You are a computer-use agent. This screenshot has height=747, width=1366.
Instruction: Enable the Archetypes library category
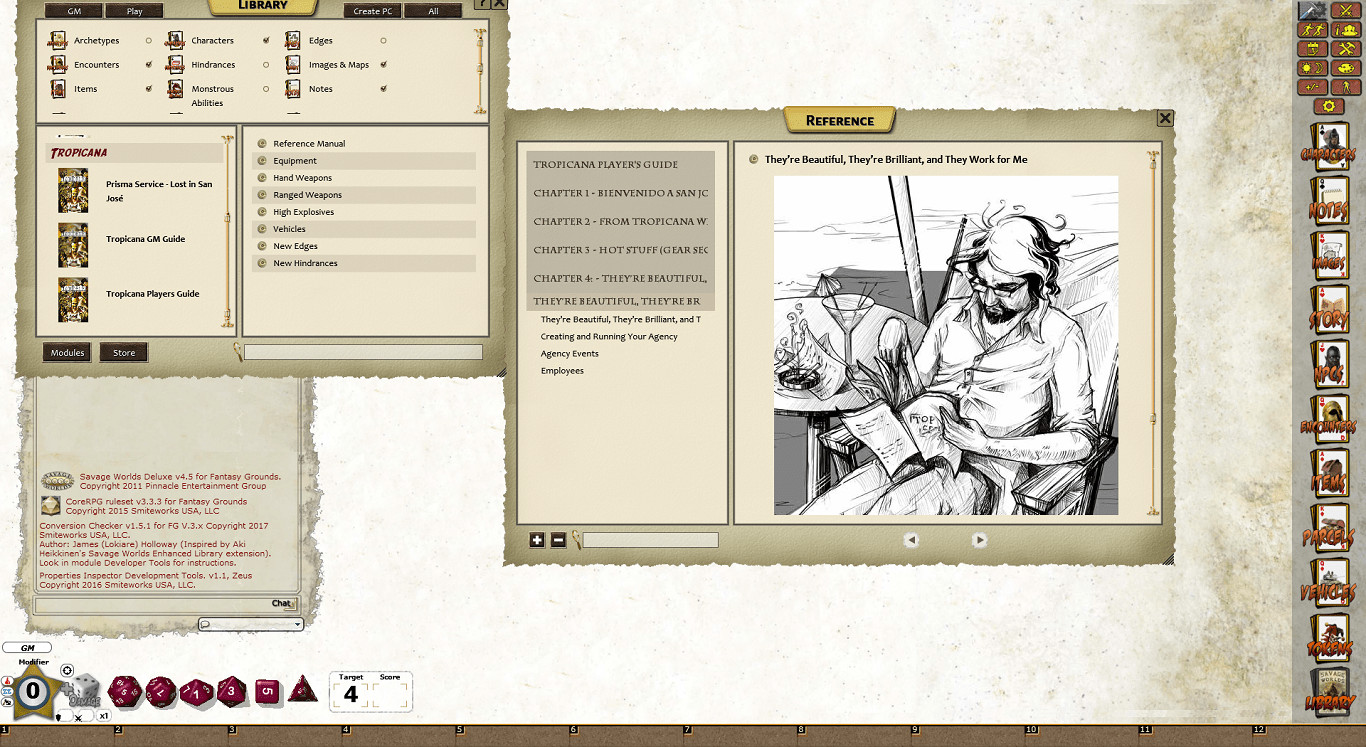tap(149, 41)
